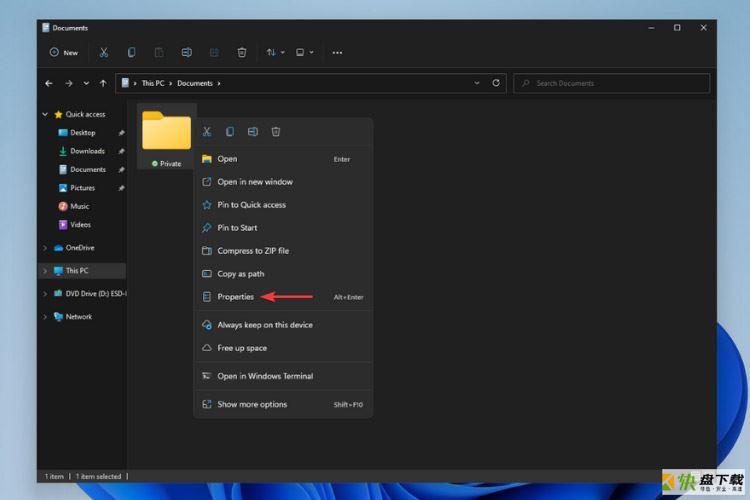Image resolution: width=750 pixels, height=500 pixels.
Task: Click Documents in the address breadcrumb
Action: pyautogui.click(x=195, y=83)
